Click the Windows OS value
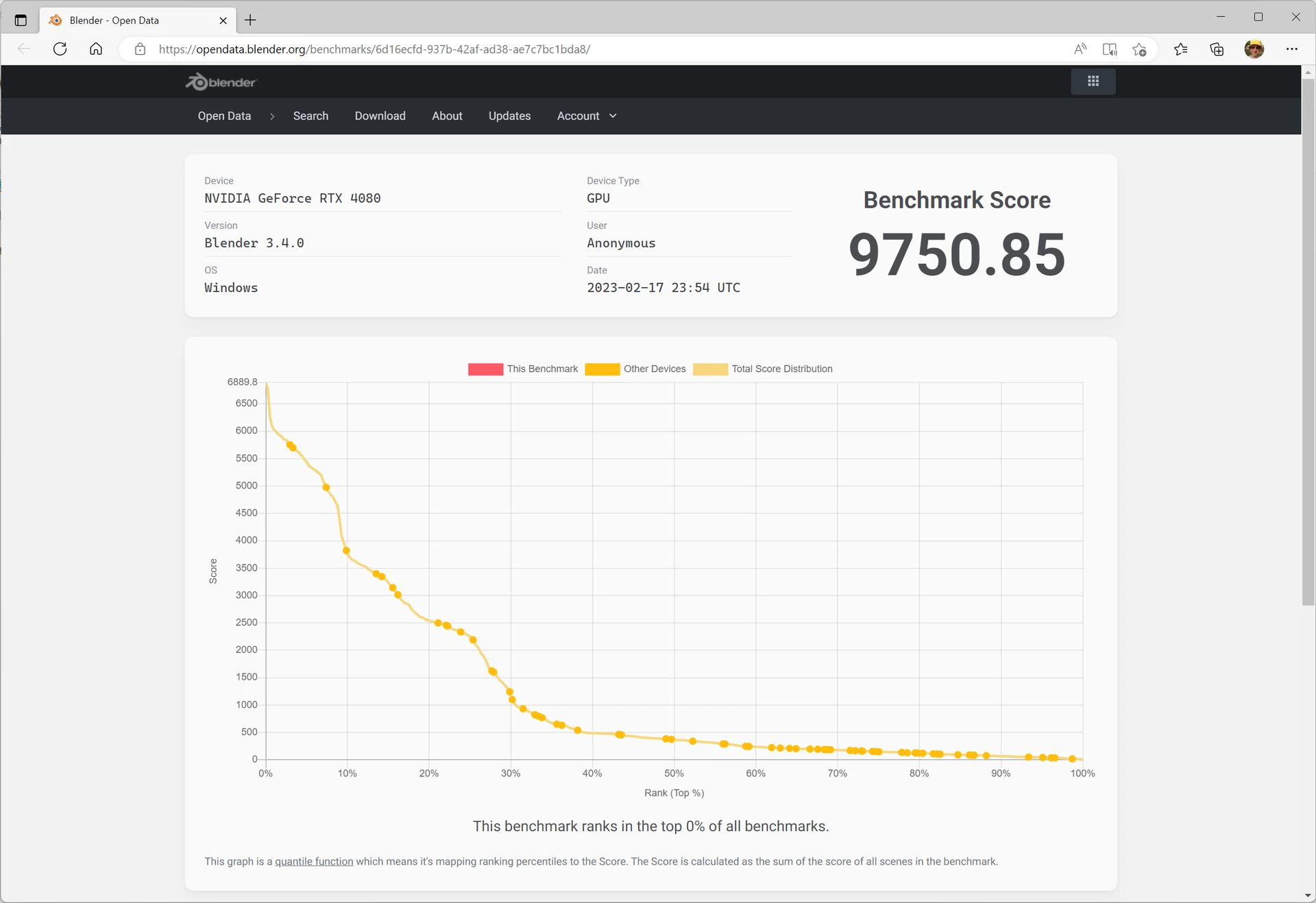Screen dimensions: 1316x903 pyautogui.click(x=231, y=288)
